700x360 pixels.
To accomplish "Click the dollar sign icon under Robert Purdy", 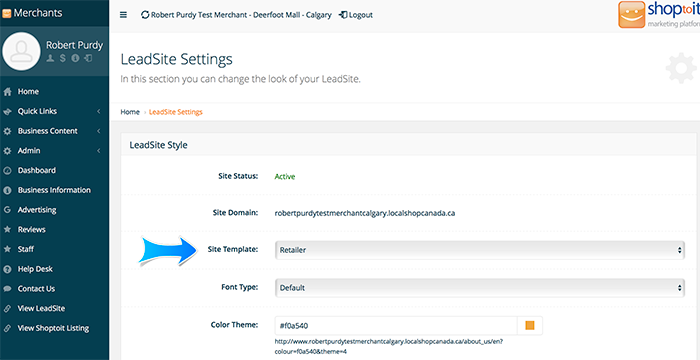I will (63, 58).
